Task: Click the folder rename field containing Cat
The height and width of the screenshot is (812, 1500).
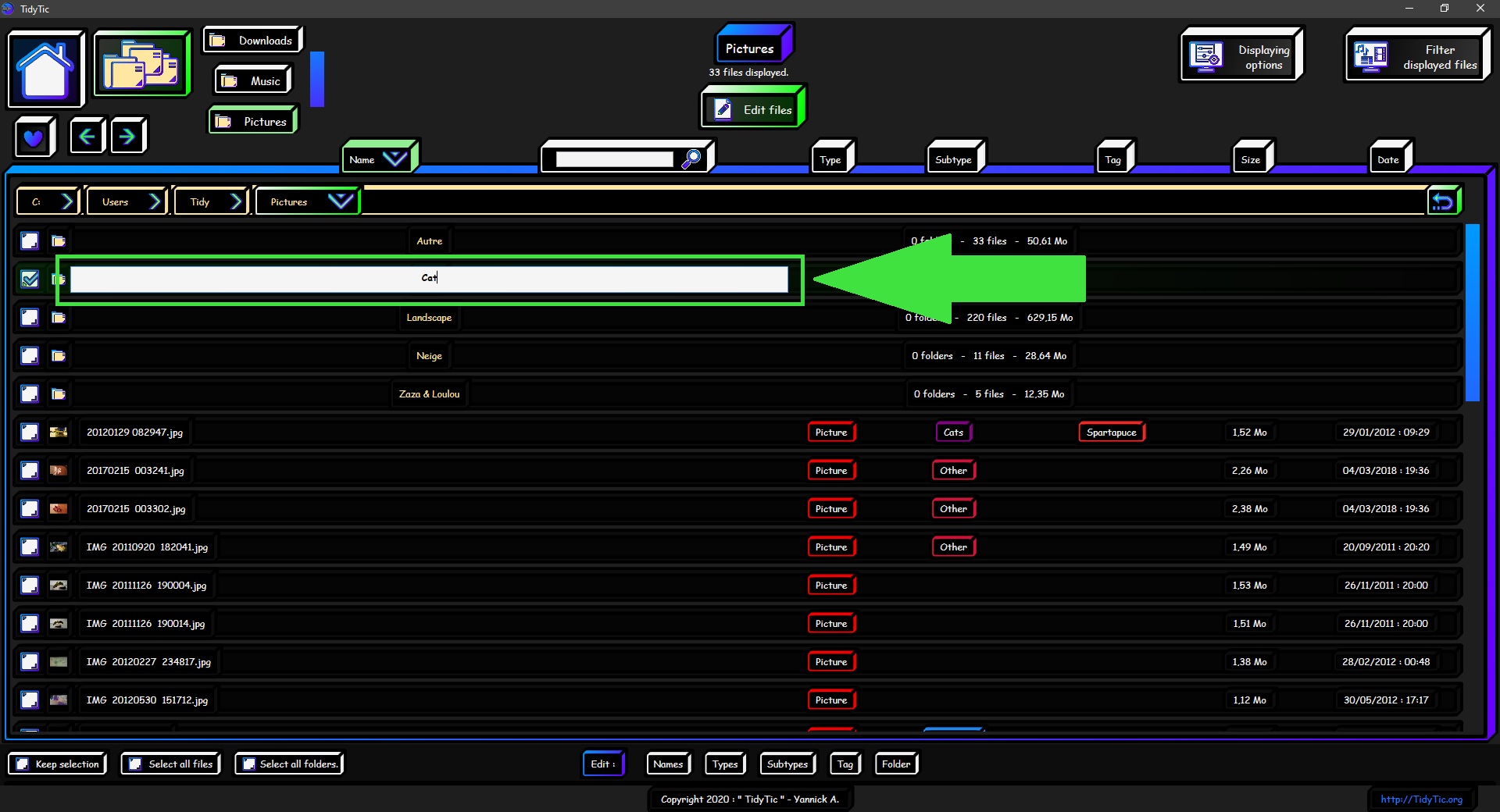Action: [429, 279]
